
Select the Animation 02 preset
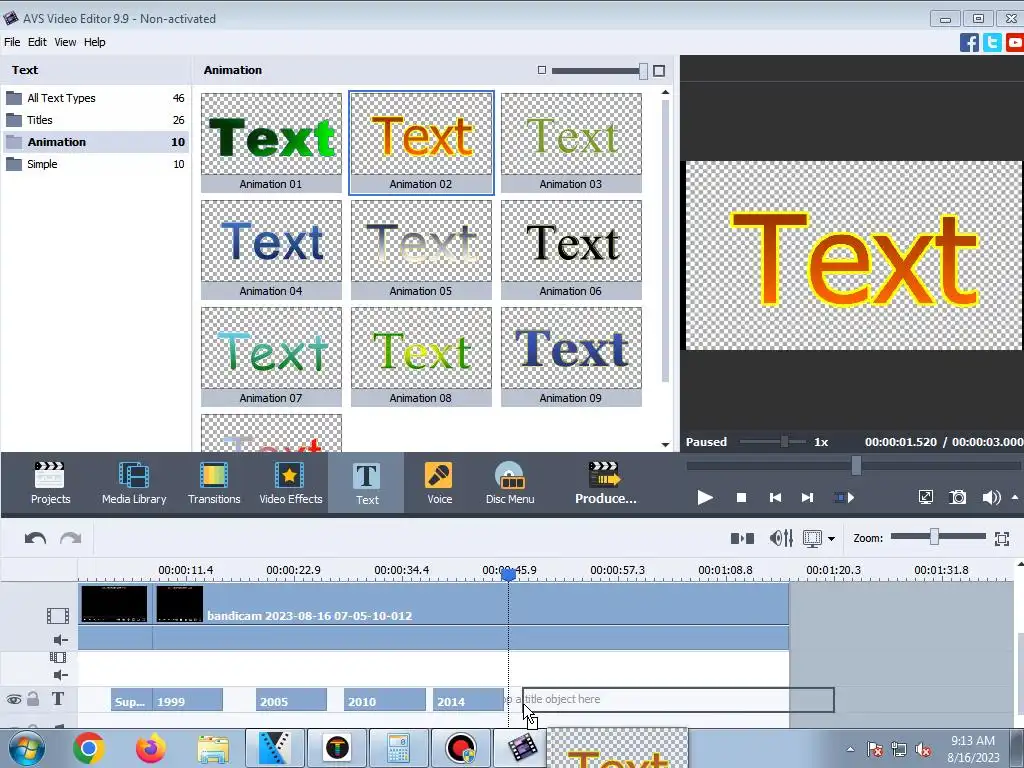pyautogui.click(x=421, y=142)
